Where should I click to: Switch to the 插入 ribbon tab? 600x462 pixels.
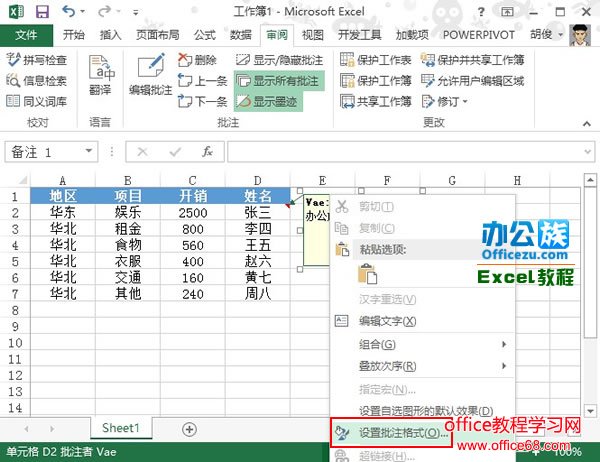pos(110,35)
